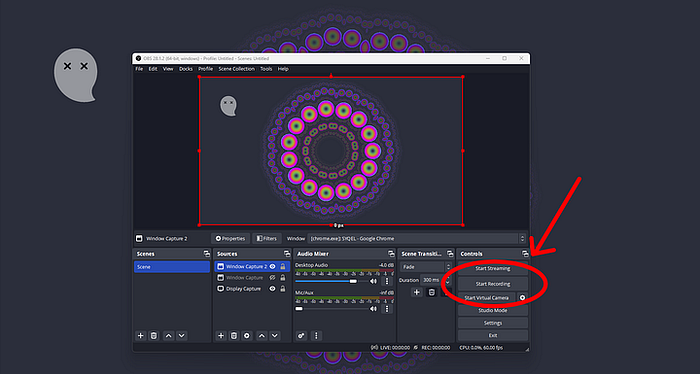Open advanced audio properties gear icon
The image size is (700, 374).
301,336
